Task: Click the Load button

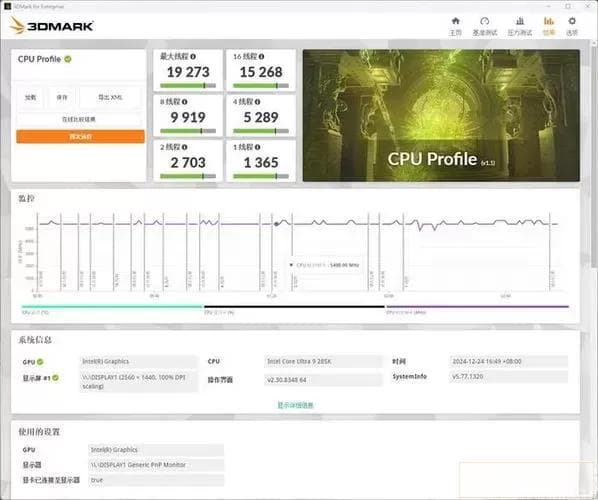Action: click(31, 98)
